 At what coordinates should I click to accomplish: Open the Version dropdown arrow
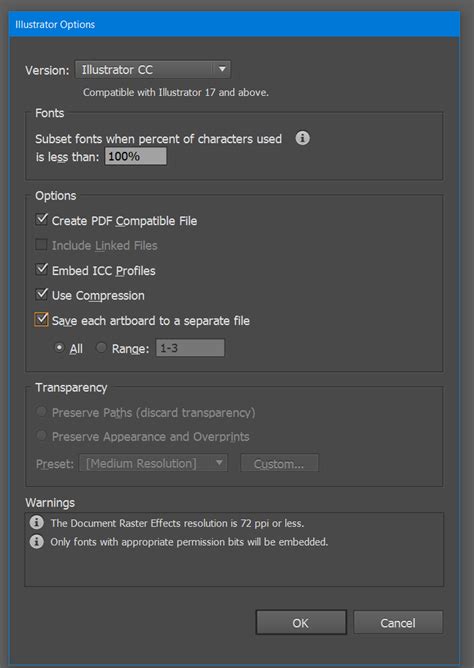[x=221, y=69]
